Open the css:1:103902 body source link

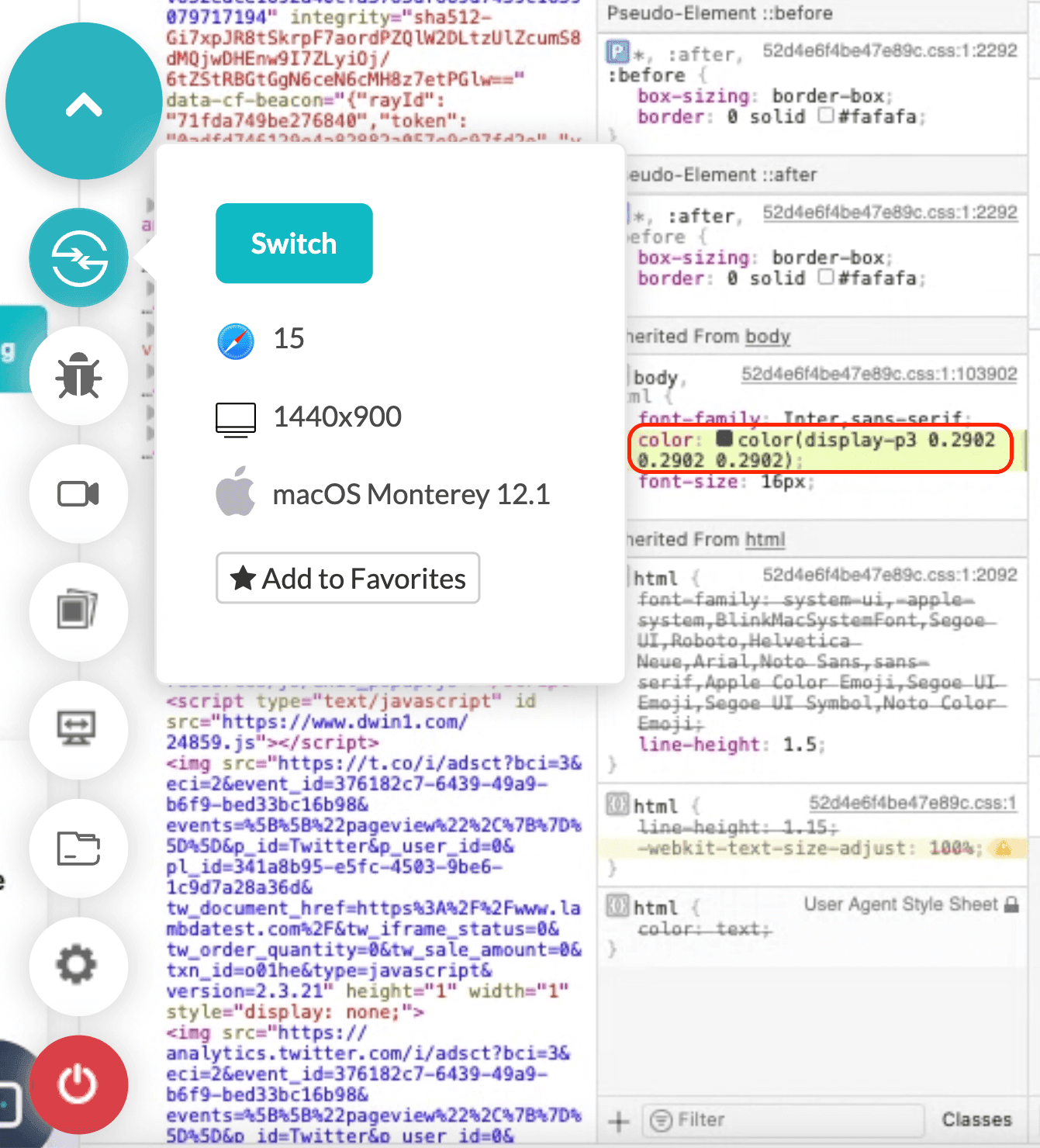(x=879, y=374)
